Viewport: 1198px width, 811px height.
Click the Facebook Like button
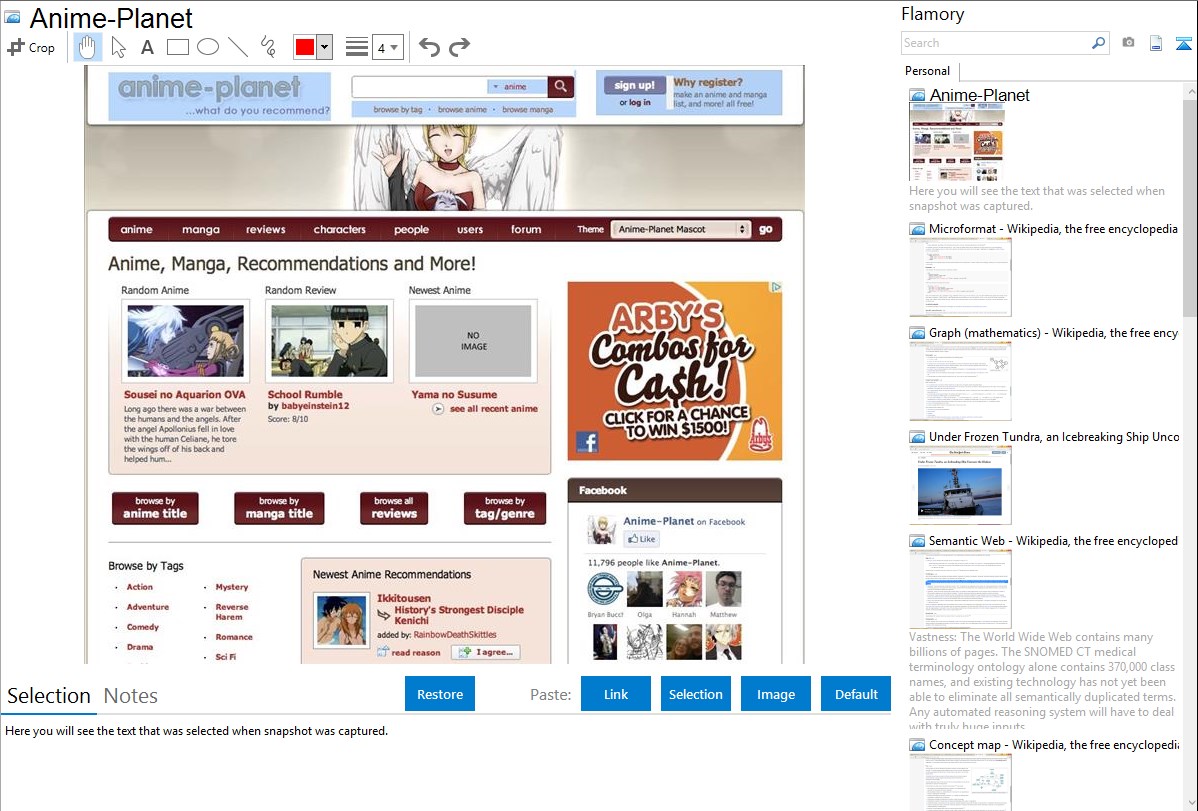click(x=642, y=539)
